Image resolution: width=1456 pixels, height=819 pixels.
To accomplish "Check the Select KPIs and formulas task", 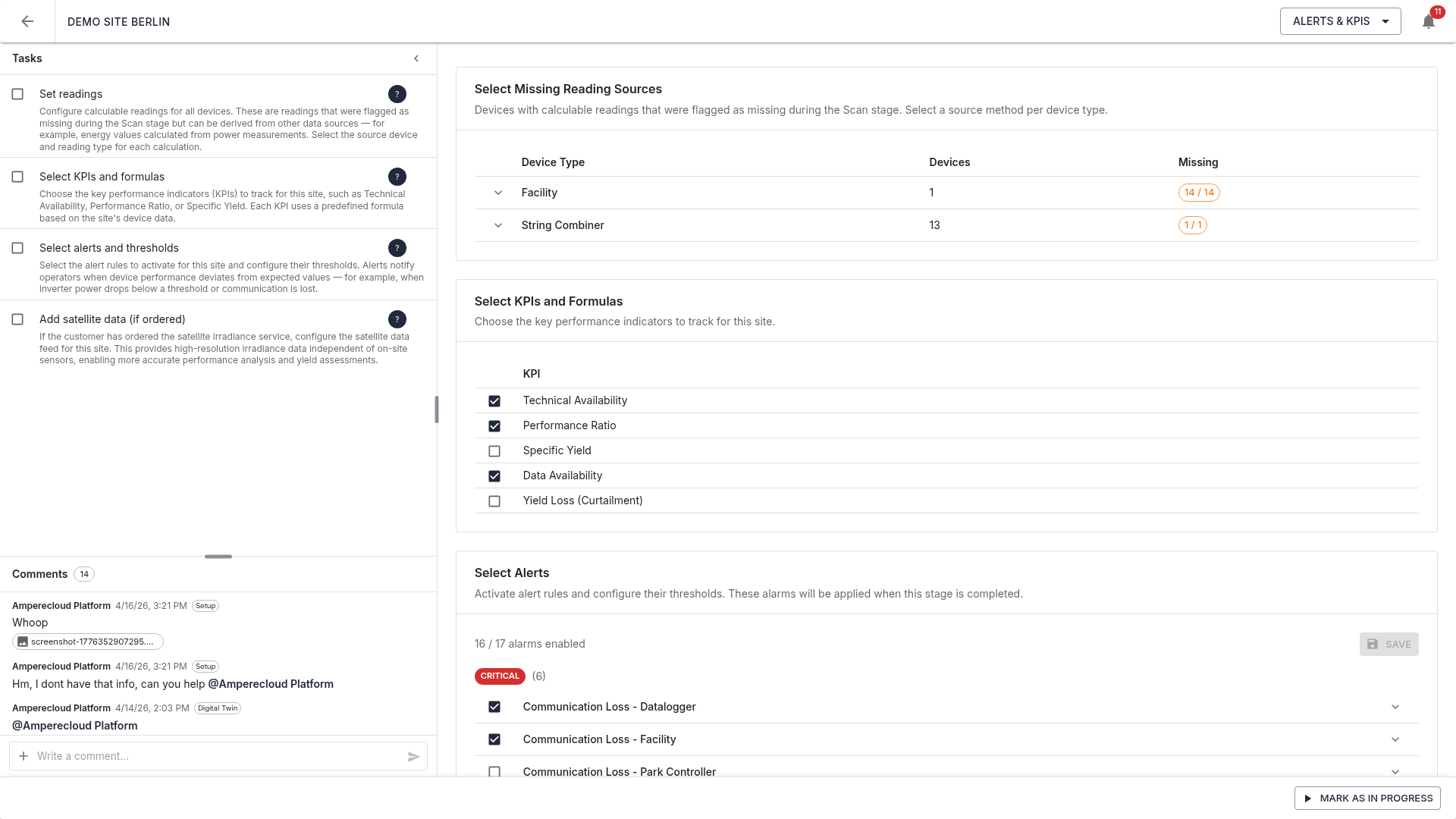I will point(17,177).
